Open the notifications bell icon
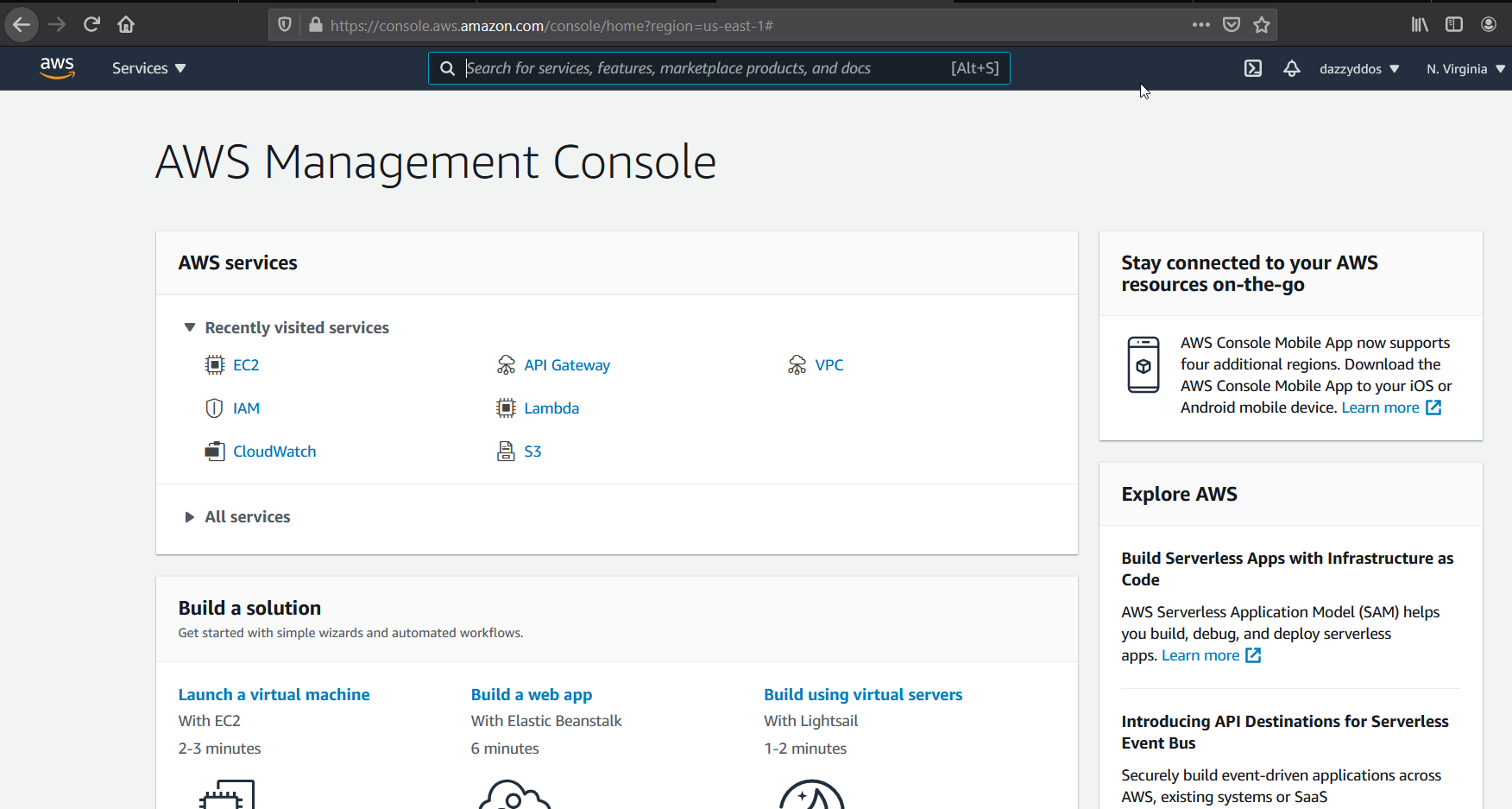 [1291, 68]
